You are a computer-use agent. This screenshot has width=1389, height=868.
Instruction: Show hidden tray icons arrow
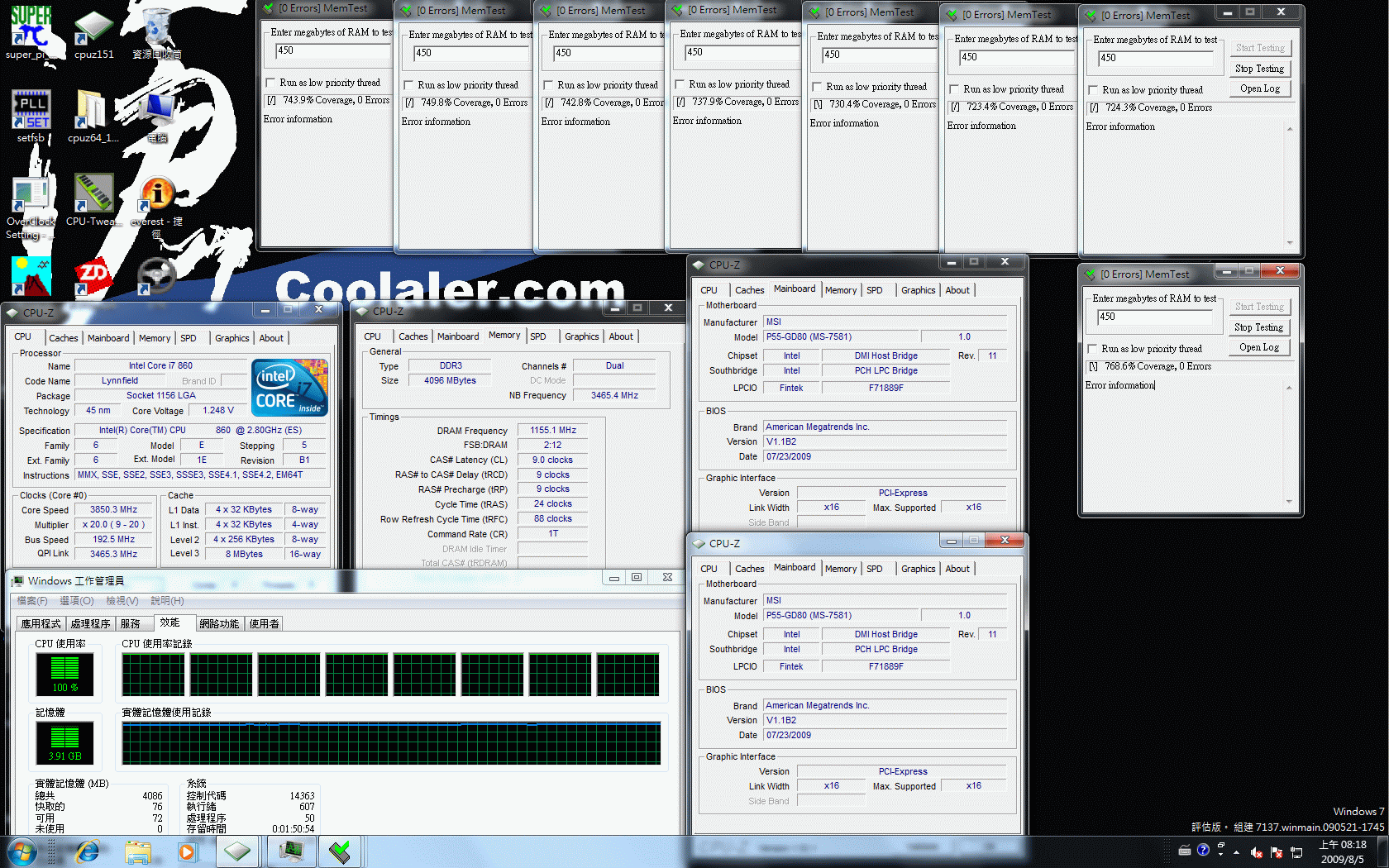1236,852
